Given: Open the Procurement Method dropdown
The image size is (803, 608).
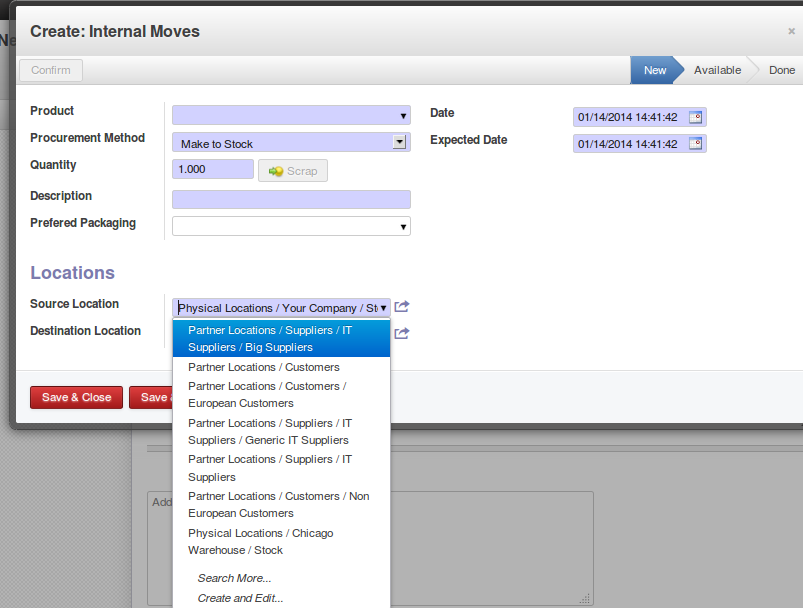Looking at the screenshot, I should tap(400, 143).
